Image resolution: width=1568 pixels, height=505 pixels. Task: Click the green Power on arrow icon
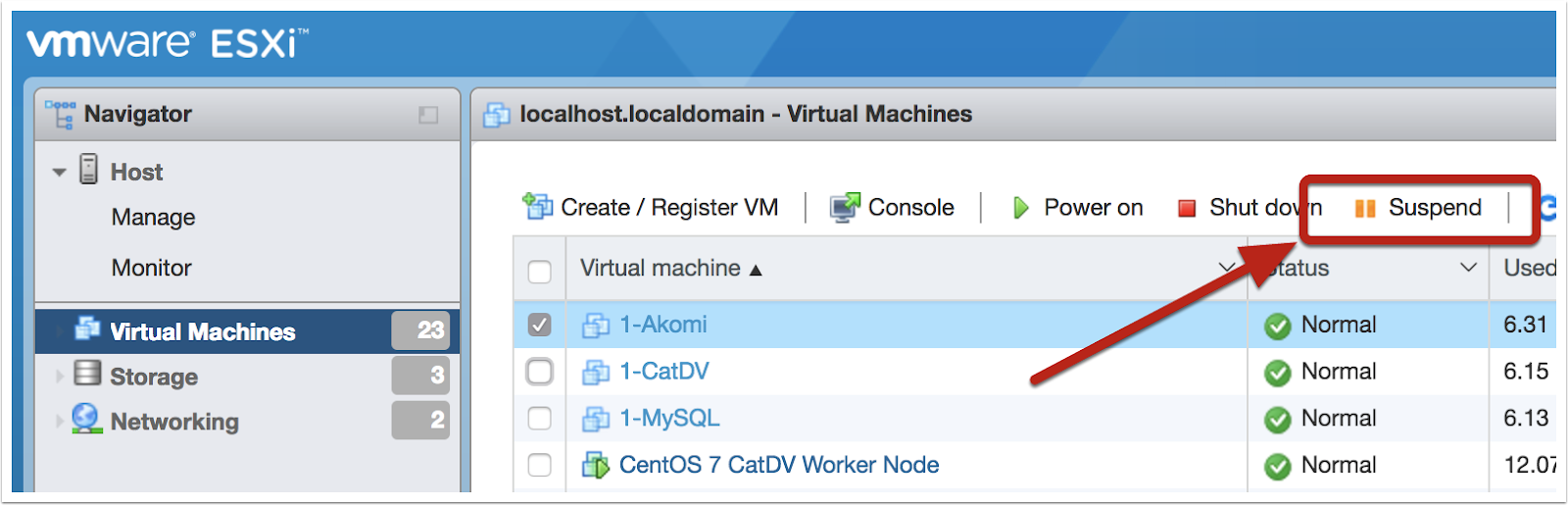[1020, 208]
